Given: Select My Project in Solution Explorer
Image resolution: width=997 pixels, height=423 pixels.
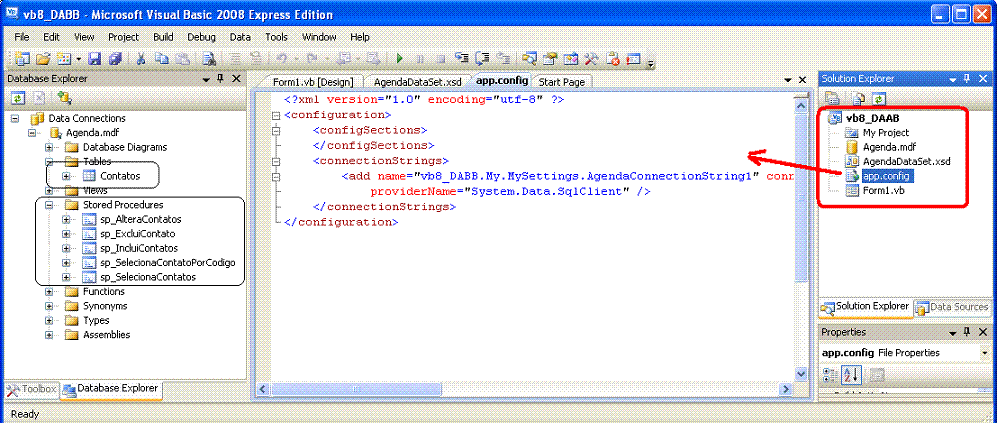Looking at the screenshot, I should coord(886,133).
